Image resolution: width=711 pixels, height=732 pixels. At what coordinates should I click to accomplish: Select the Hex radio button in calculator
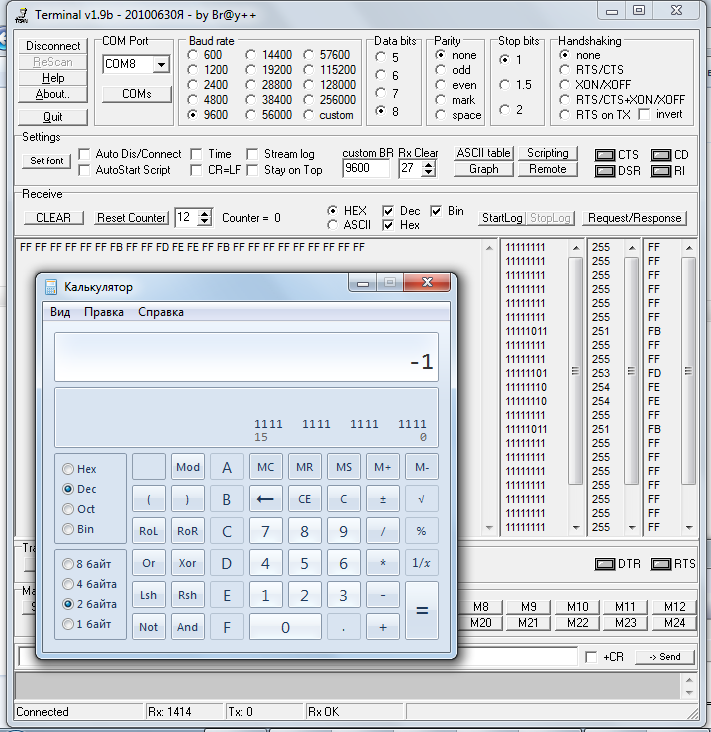[68, 469]
